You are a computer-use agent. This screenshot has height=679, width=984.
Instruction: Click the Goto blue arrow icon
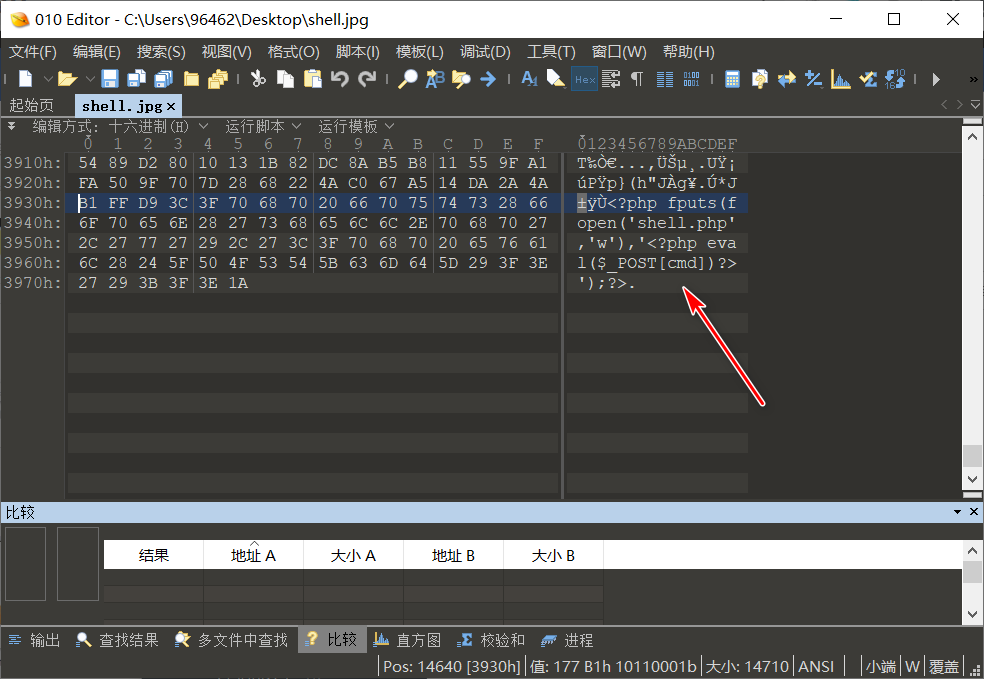point(488,78)
